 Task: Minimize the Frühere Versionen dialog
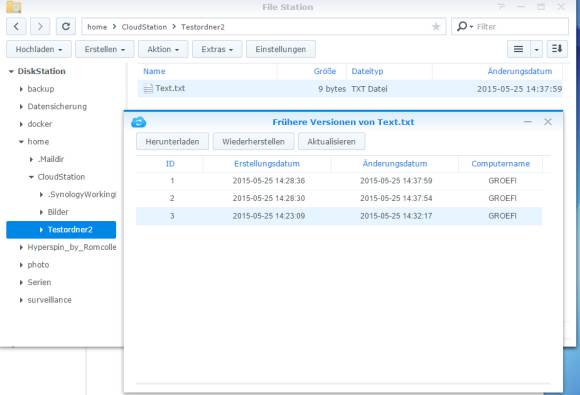[x=528, y=122]
